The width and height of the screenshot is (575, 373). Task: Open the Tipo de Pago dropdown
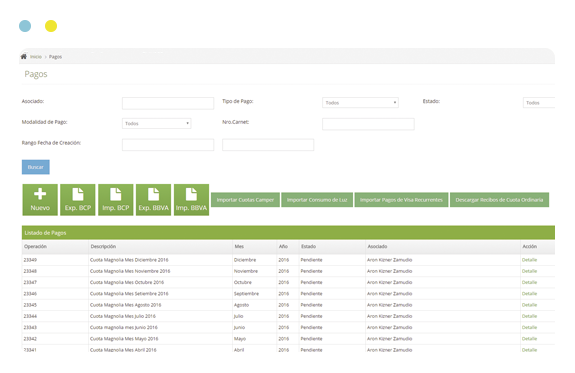360,103
